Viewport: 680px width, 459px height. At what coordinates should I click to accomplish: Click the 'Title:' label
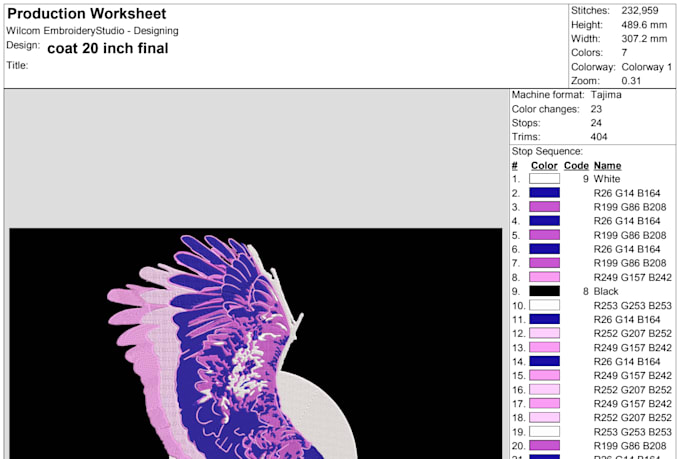17,66
